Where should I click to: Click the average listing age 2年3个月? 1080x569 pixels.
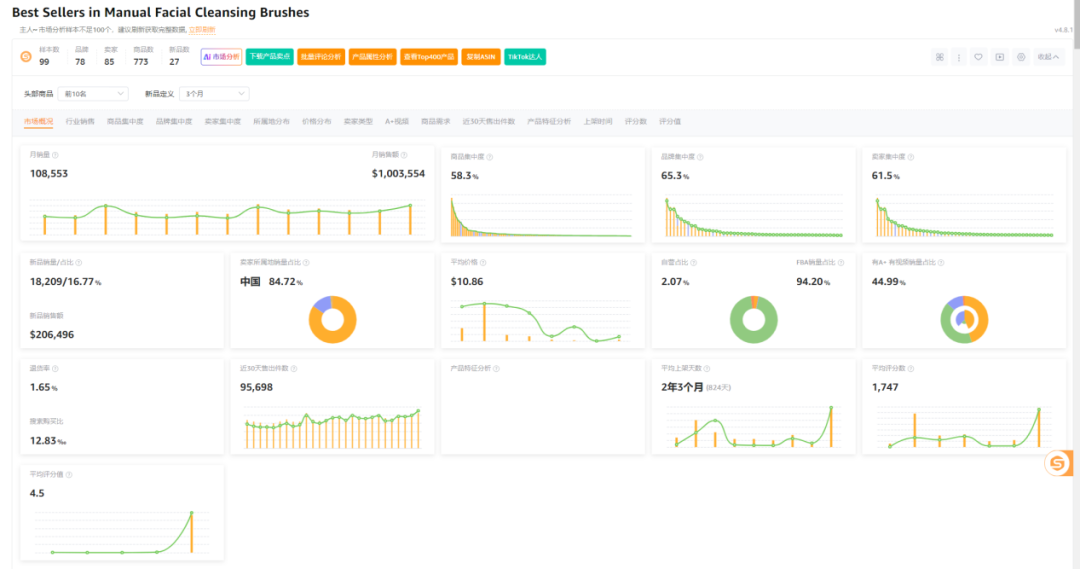[682, 387]
